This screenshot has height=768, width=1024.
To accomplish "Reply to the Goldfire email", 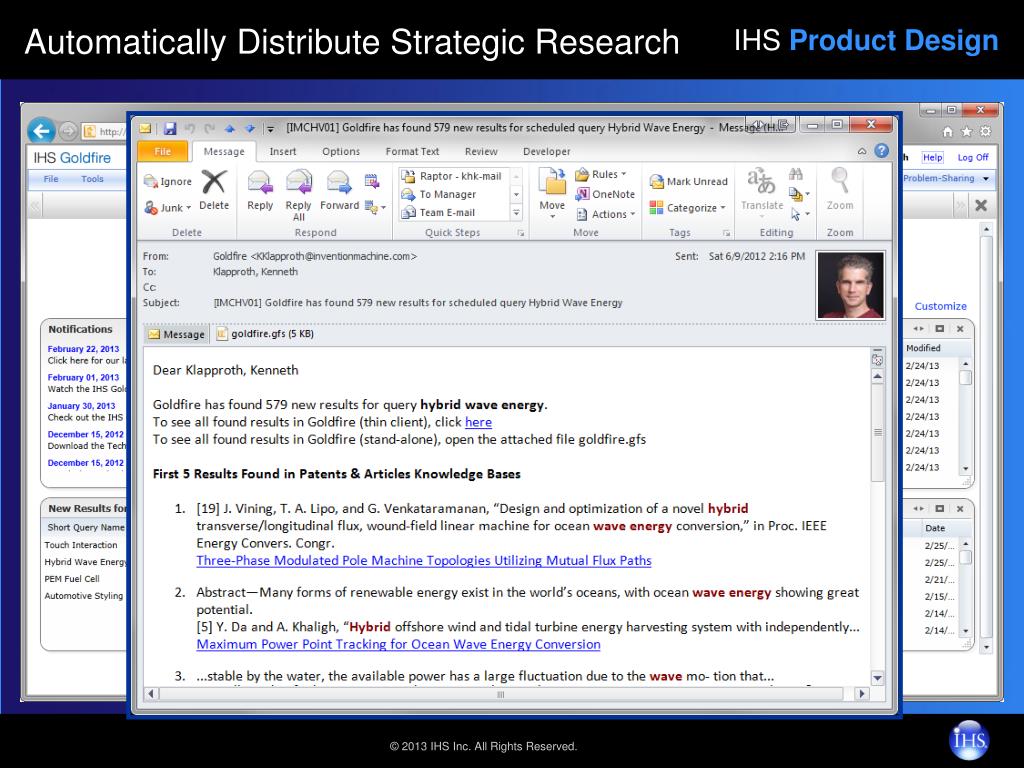I will point(260,189).
